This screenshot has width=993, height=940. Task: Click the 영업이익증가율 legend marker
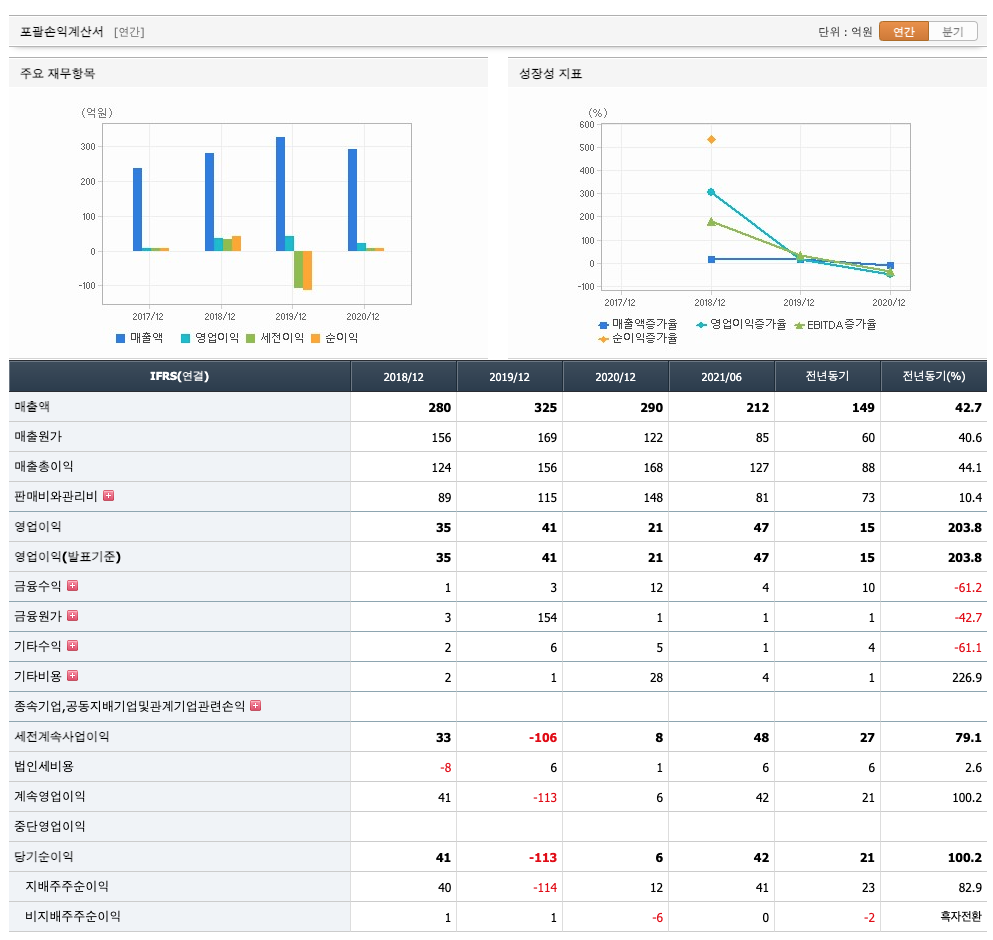[701, 325]
